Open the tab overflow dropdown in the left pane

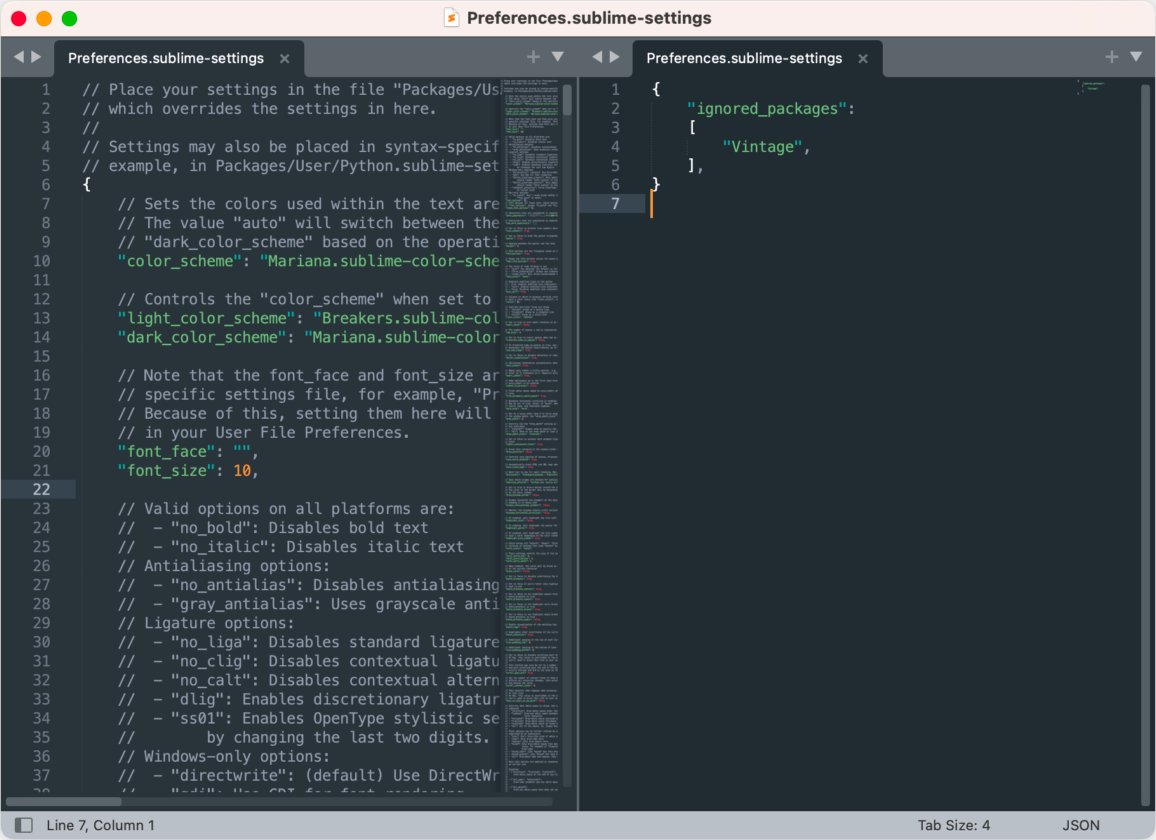click(557, 57)
